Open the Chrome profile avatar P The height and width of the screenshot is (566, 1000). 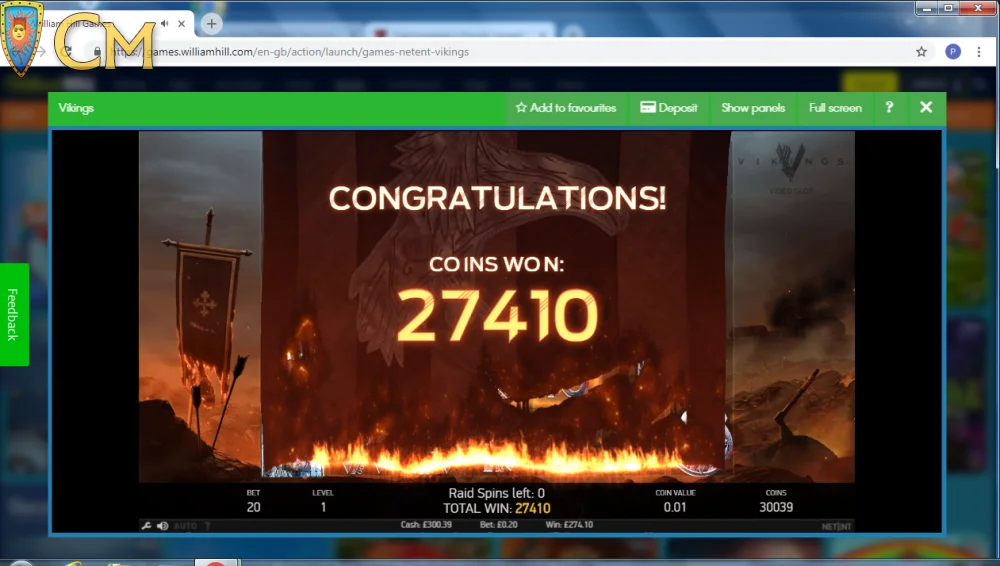pos(953,52)
